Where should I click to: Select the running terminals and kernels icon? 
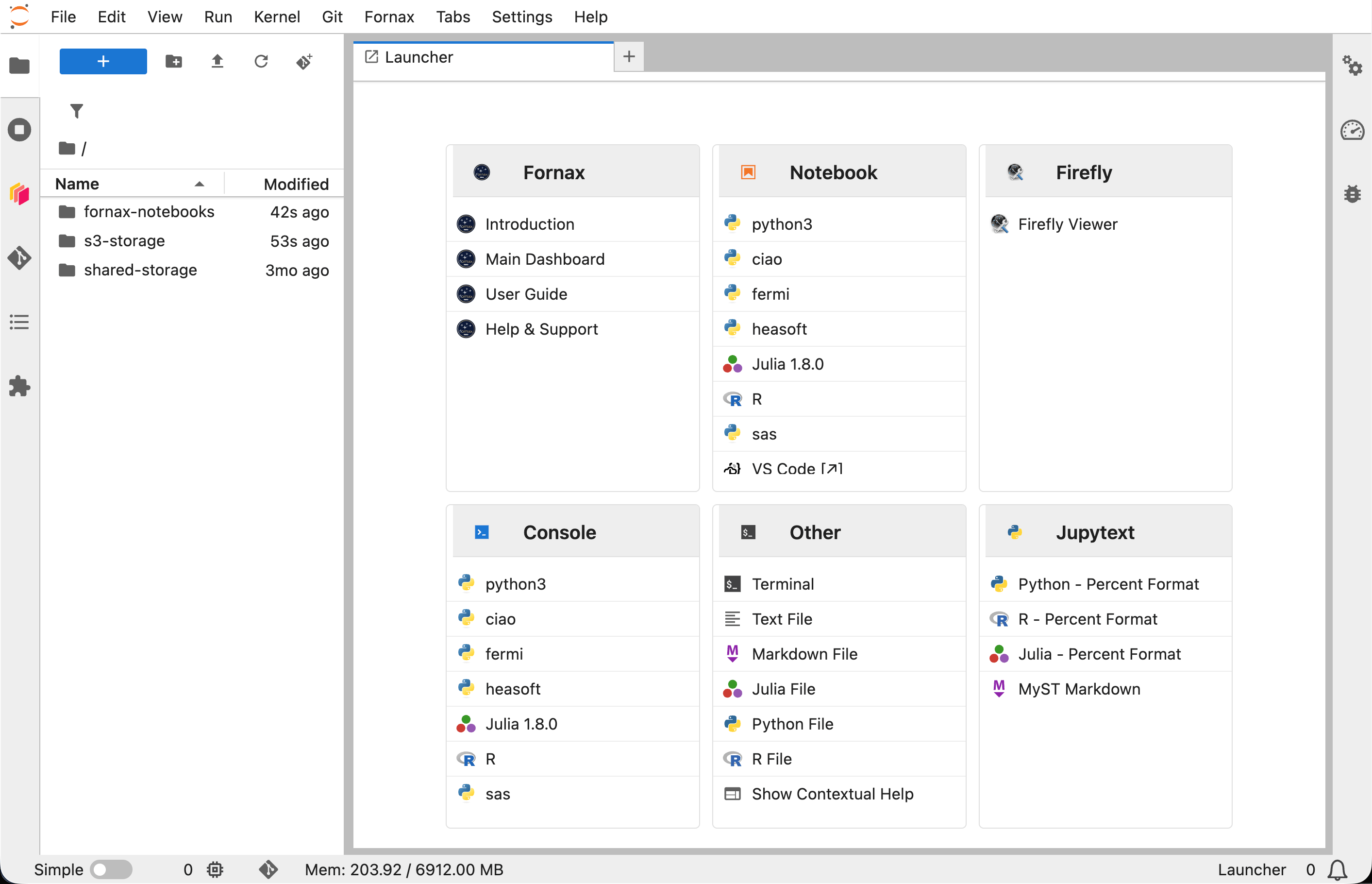[19, 129]
